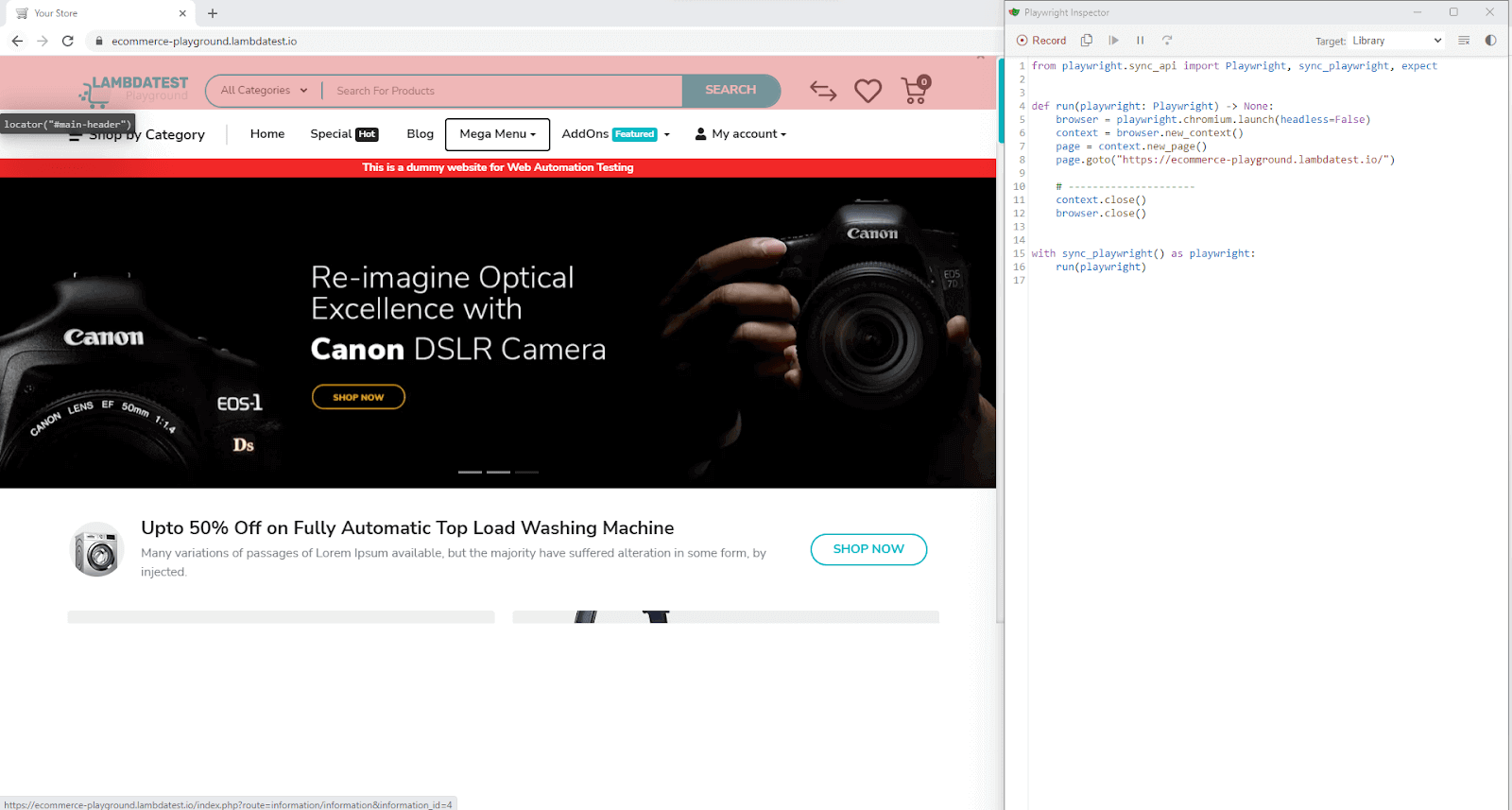
Task: Click the Search For Products field
Action: (502, 91)
